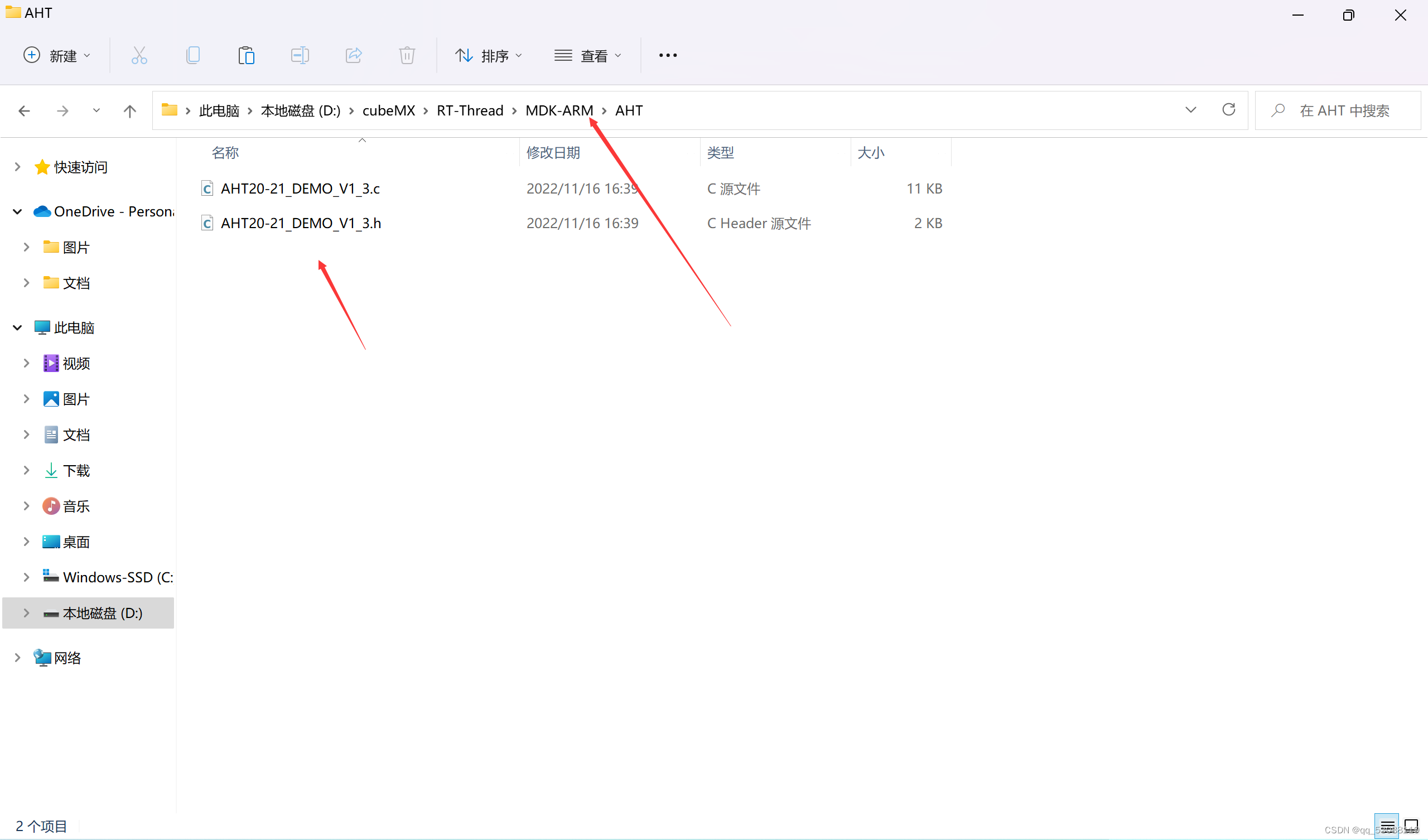Select file AHT20-21_DEMO_V1_3.c
This screenshot has width=1428, height=840.
coord(300,189)
